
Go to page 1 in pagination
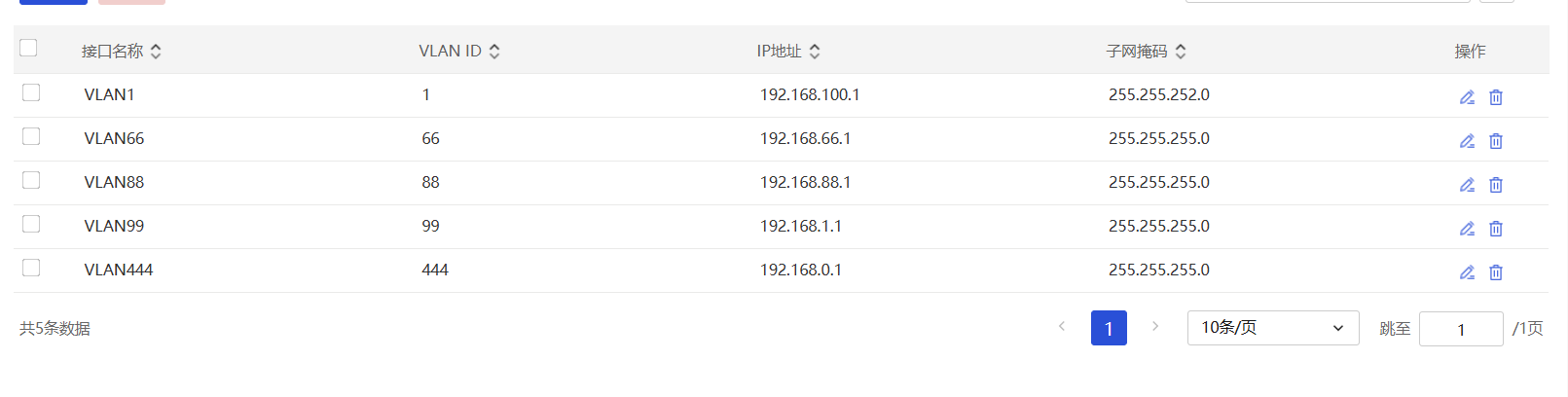point(1109,328)
